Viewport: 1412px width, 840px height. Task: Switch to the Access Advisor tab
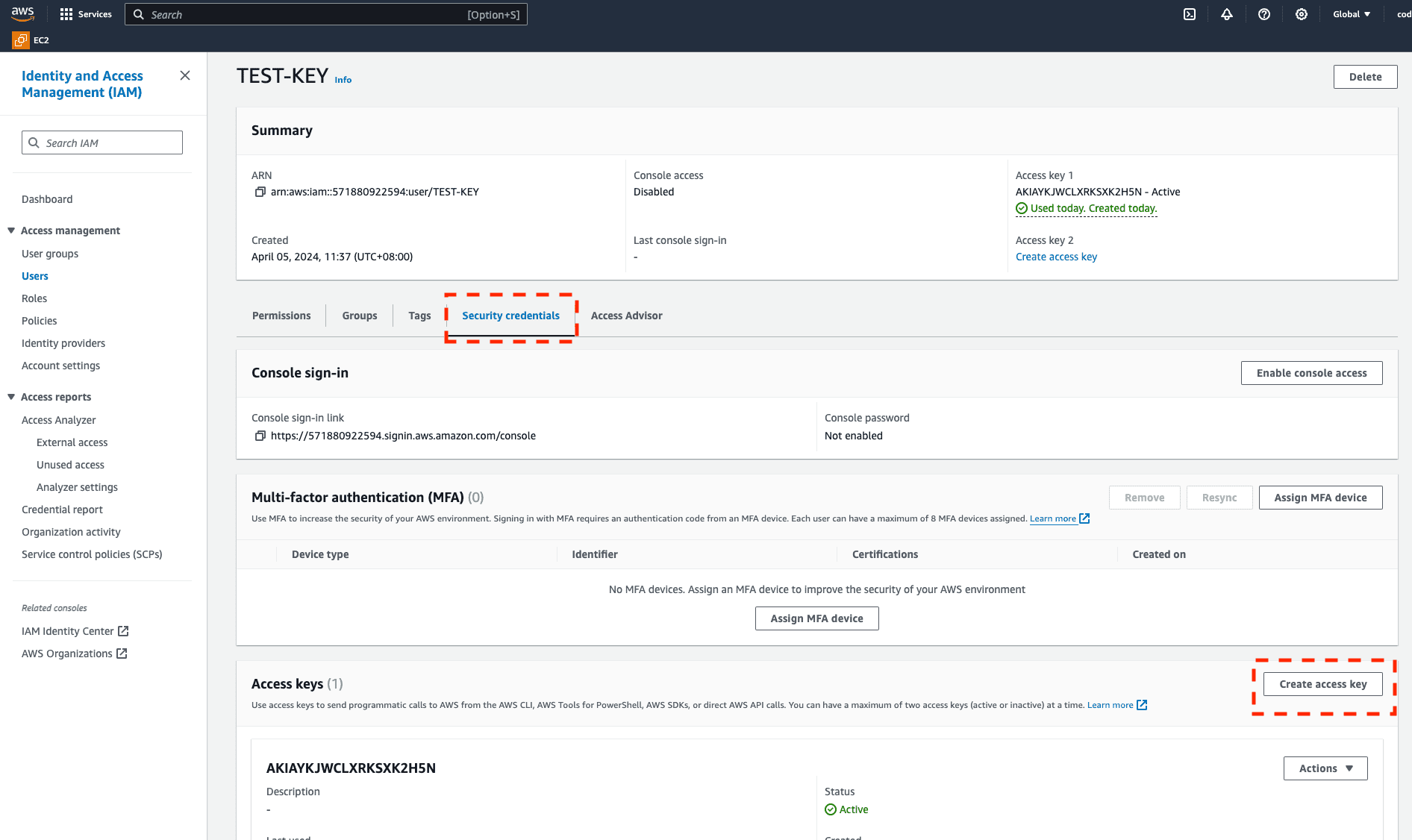coord(627,316)
